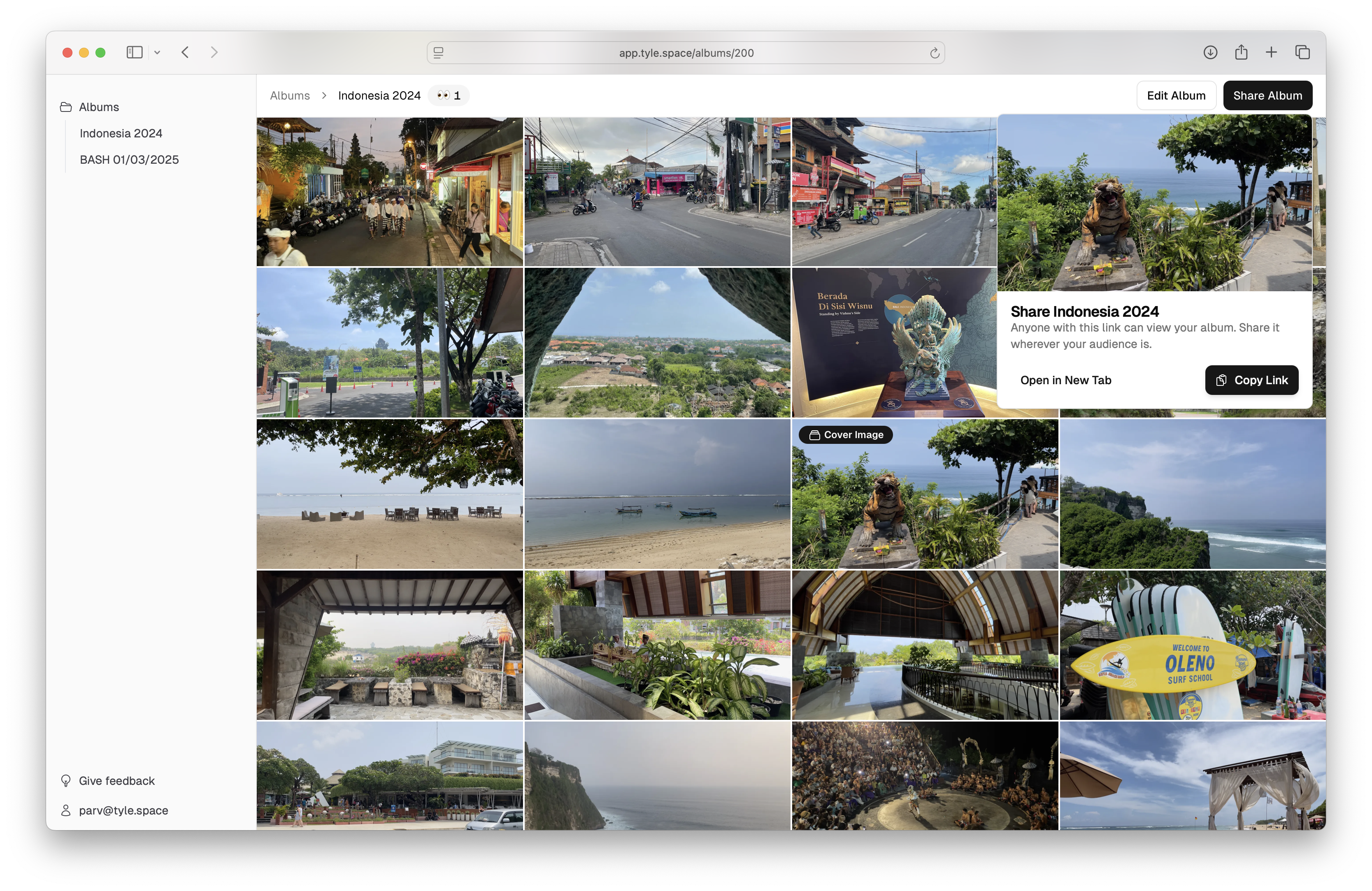
Task: Open the boats on calm sea photo
Action: [657, 494]
